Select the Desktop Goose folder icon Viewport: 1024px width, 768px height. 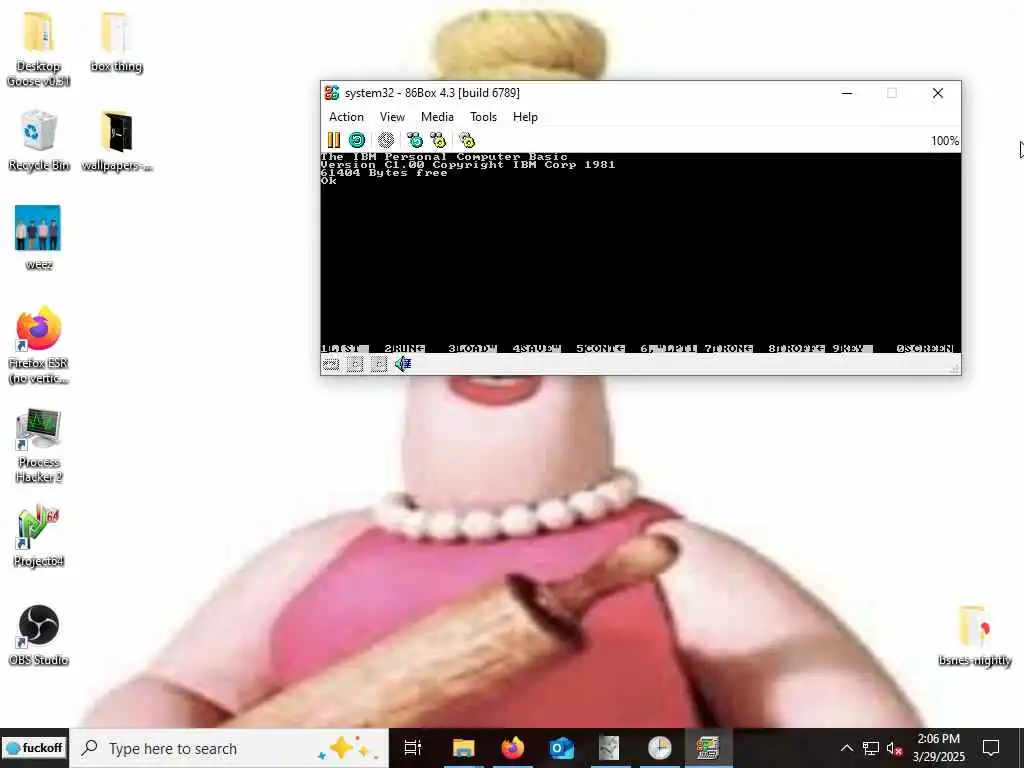tap(39, 49)
